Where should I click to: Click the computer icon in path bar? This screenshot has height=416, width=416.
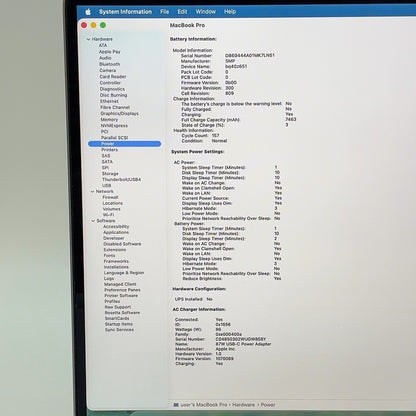(176, 405)
